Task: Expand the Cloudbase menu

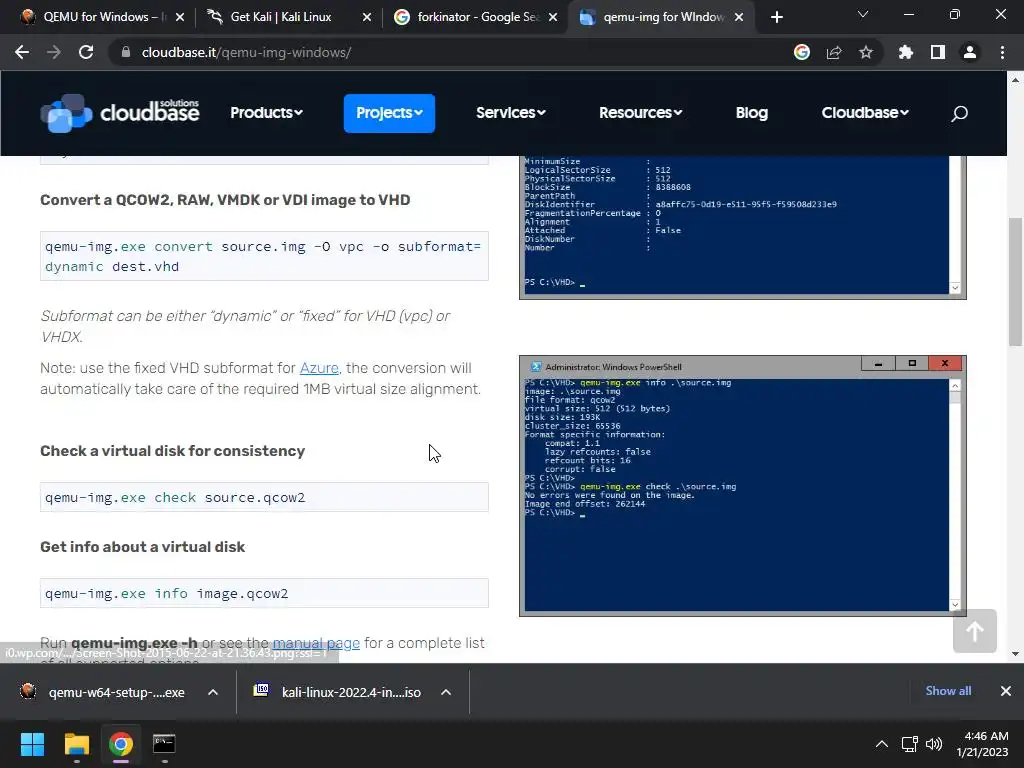Action: tap(865, 113)
